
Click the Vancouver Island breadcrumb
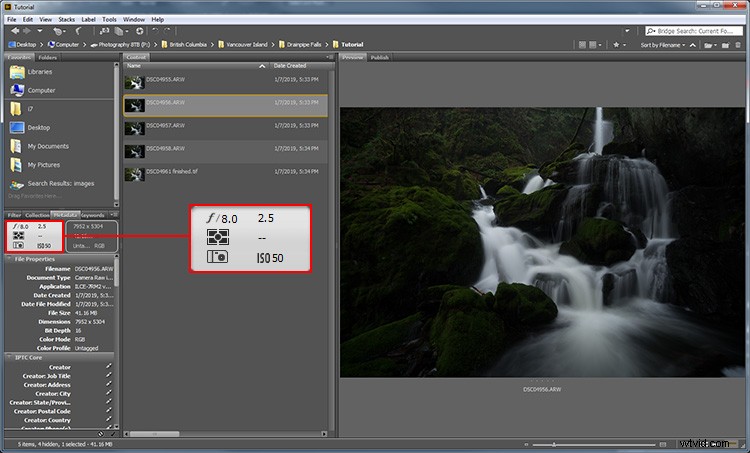[x=243, y=44]
